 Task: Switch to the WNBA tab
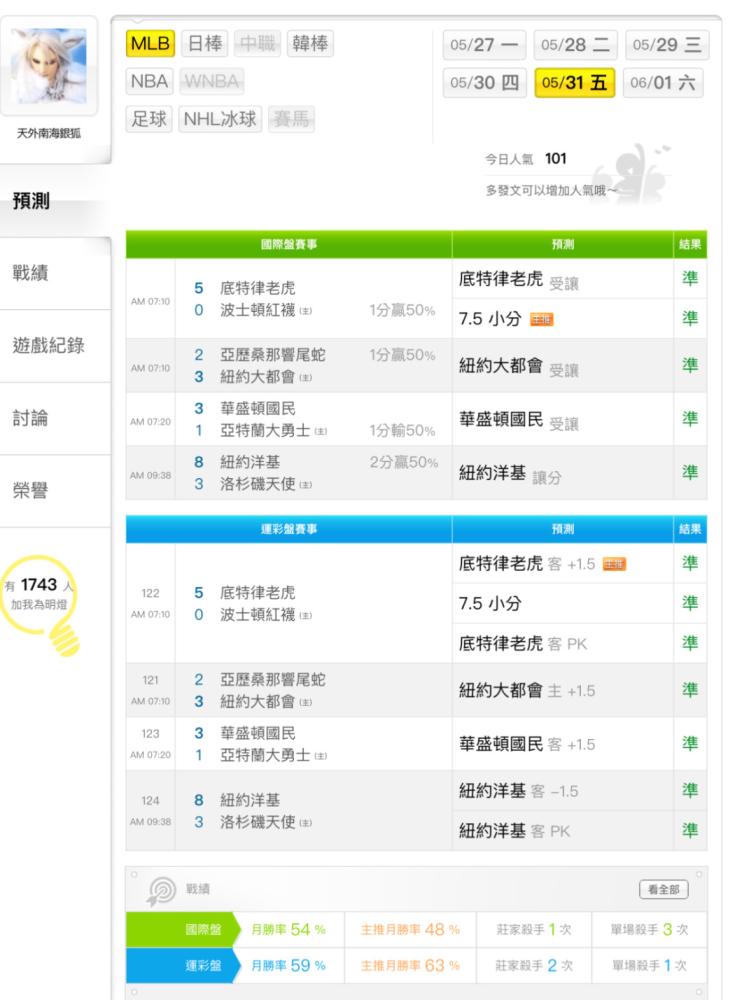[x=211, y=81]
